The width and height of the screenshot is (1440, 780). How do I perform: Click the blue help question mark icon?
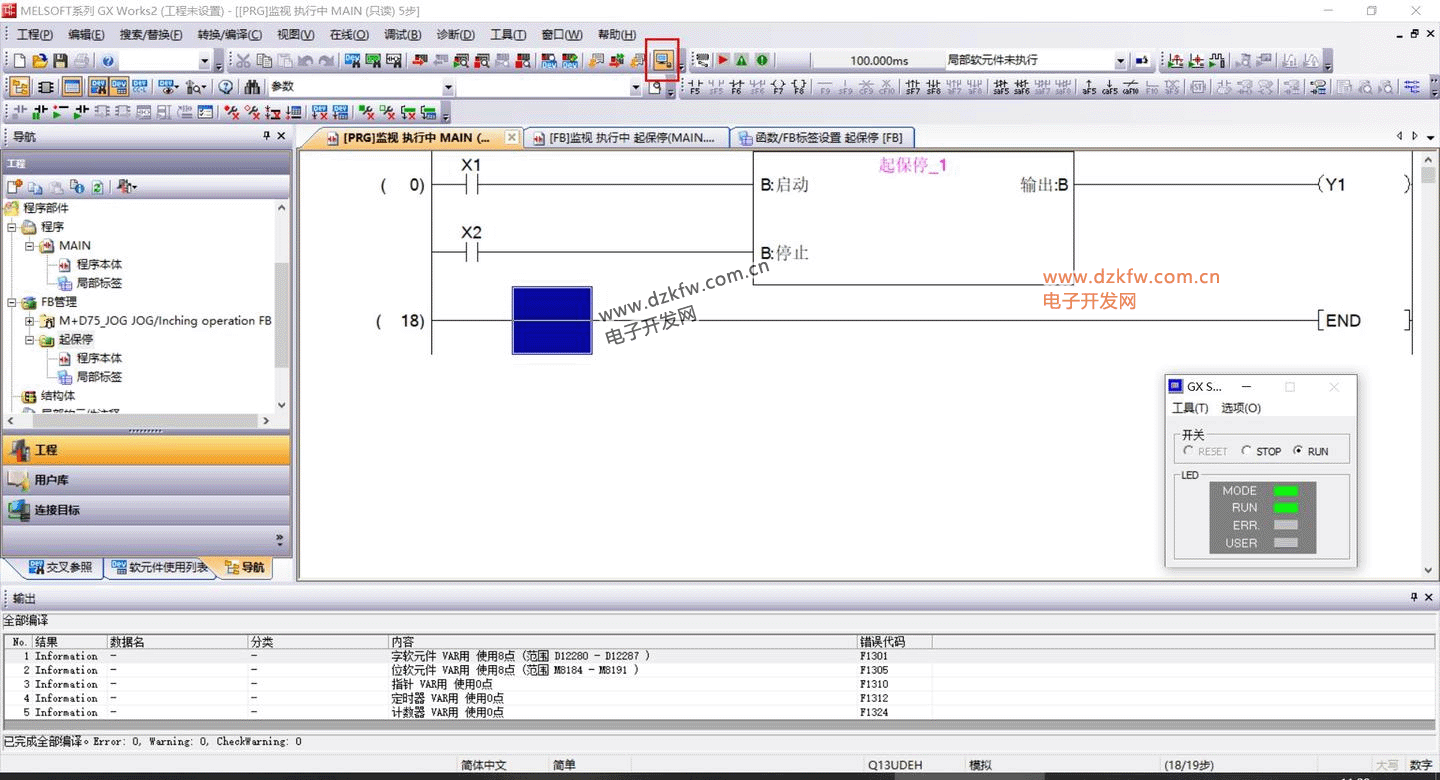(107, 61)
